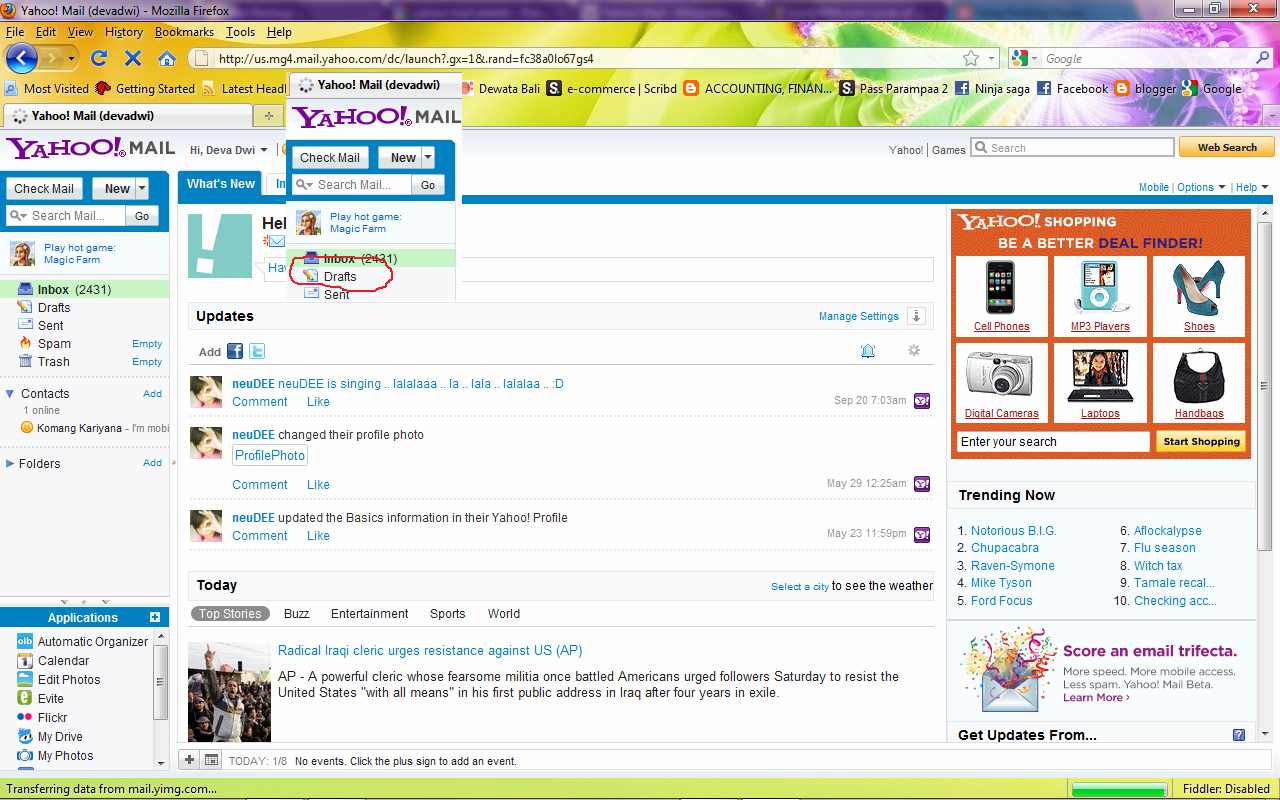Click Enter your search shopping field

click(x=1053, y=442)
